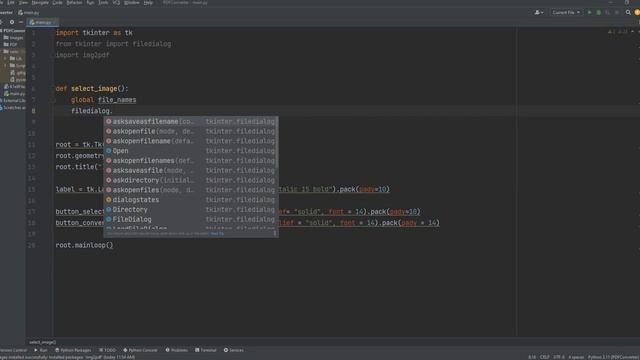Select the PDF folder in project tree

pos(11,44)
